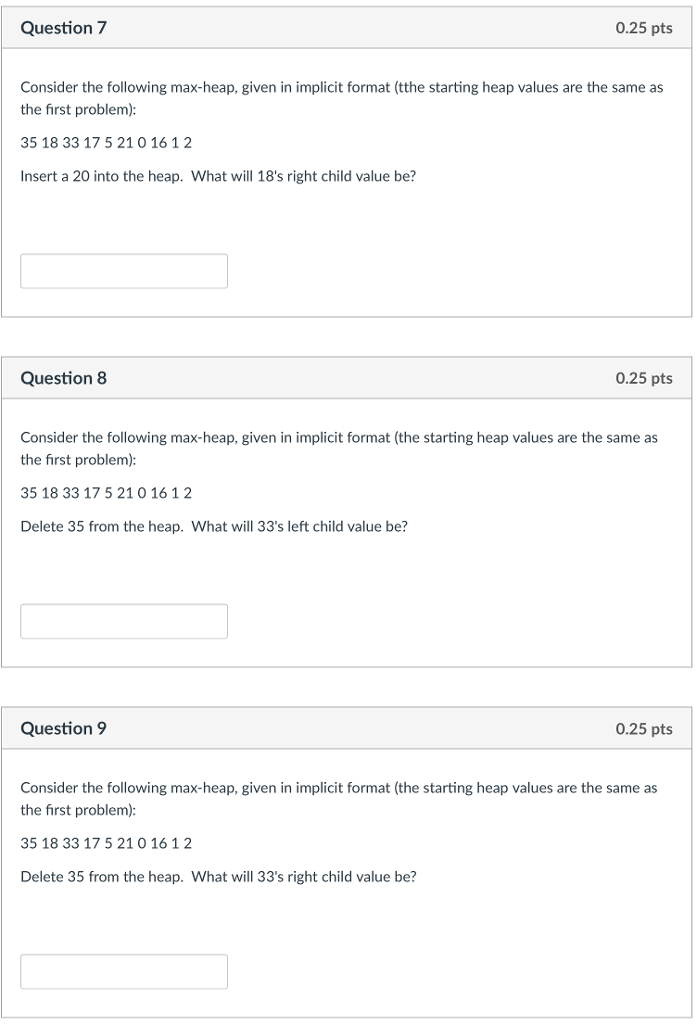Click the heap values in Question 9
The height and width of the screenshot is (1024, 697).
coord(106,843)
